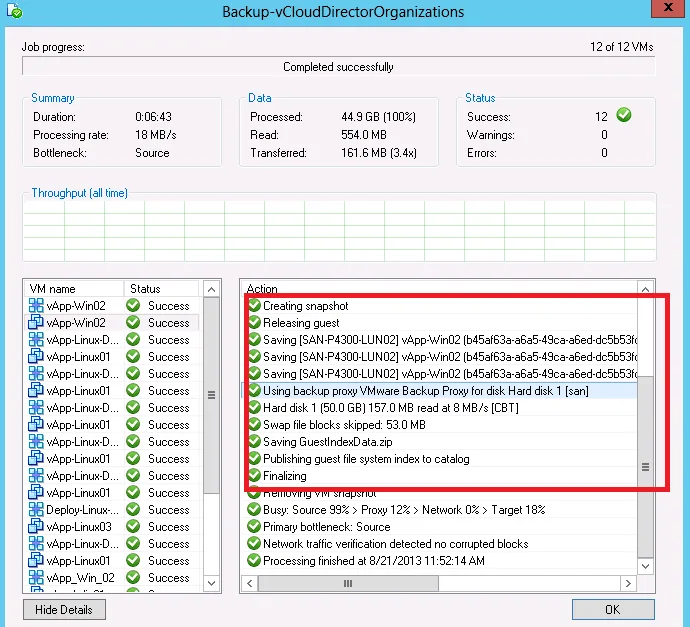Click the green check next to Success count
Screen dimensions: 690x627
tap(624, 115)
